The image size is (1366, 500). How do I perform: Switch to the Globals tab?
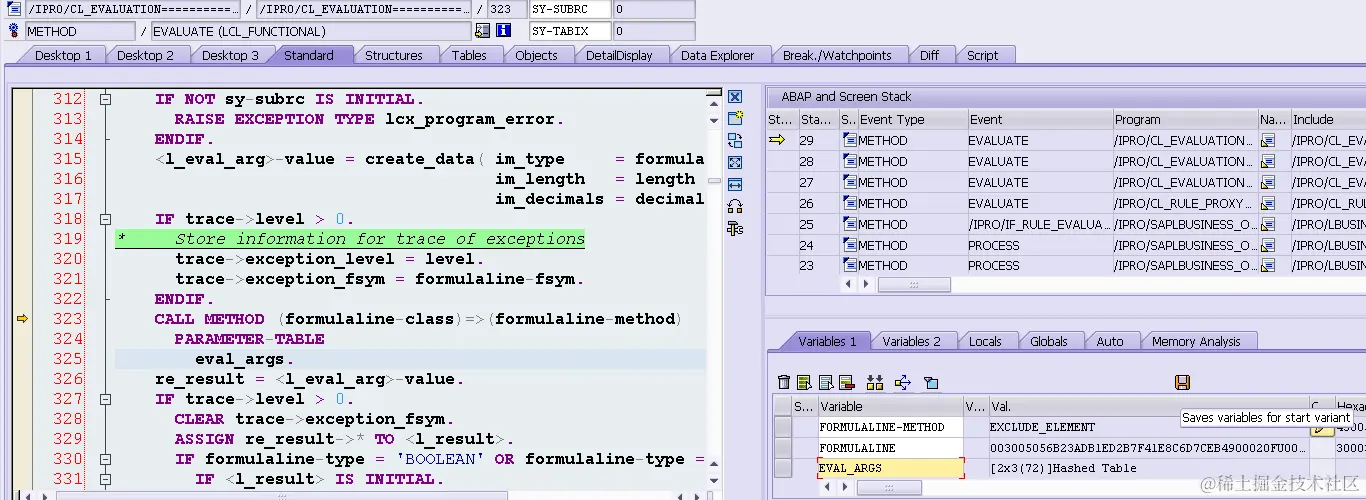pyautogui.click(x=1048, y=341)
